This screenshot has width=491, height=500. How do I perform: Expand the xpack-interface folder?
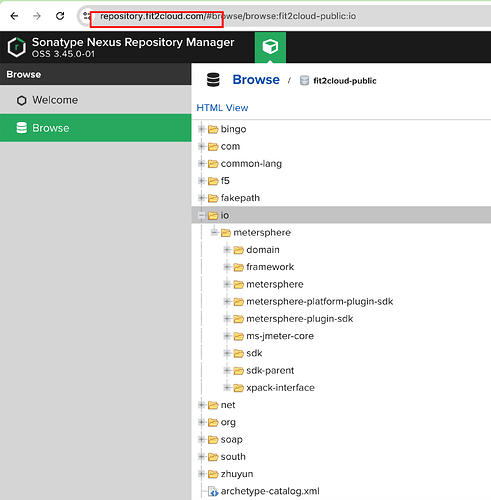[x=227, y=388]
